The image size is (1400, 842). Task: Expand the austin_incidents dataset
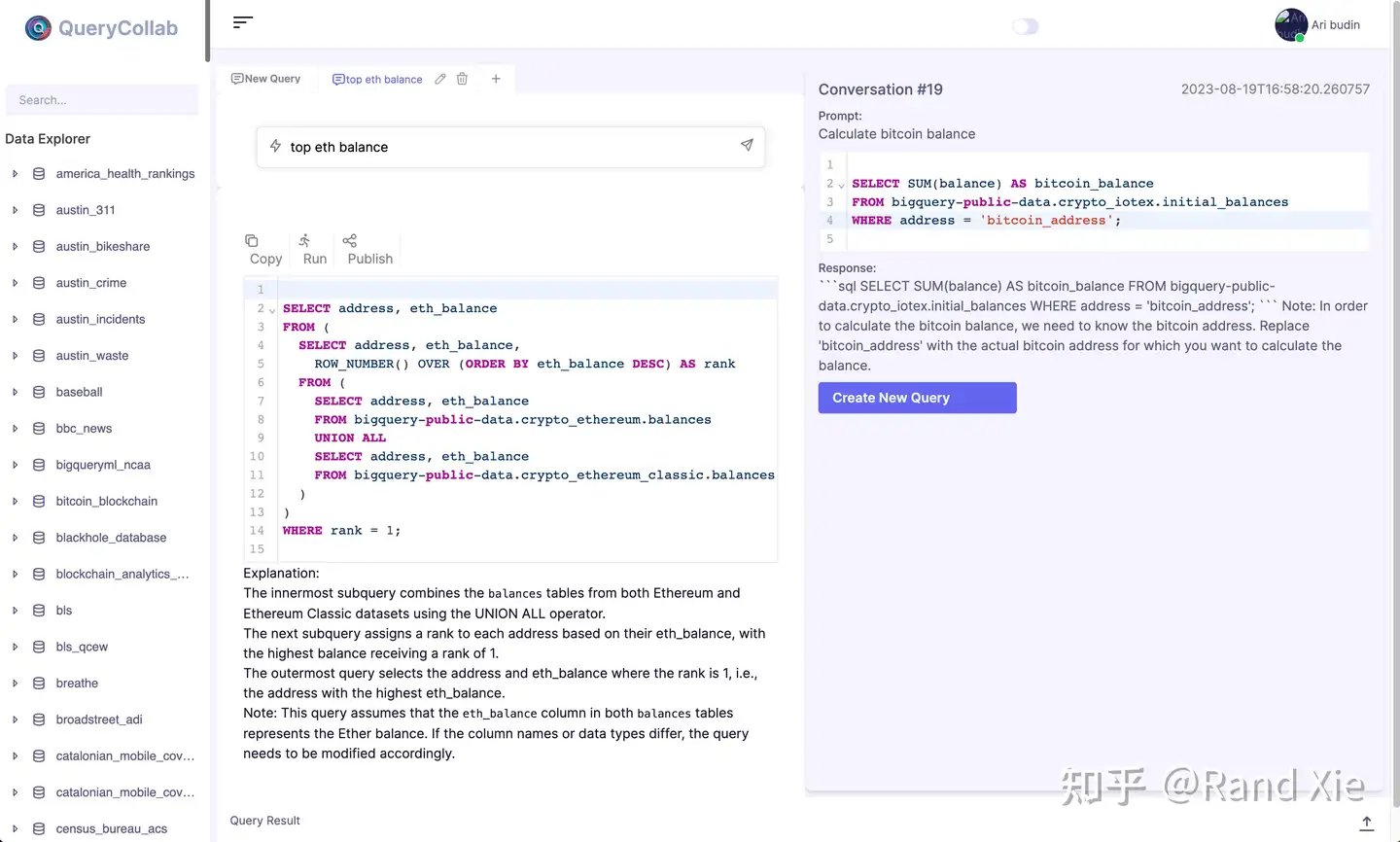(x=15, y=319)
